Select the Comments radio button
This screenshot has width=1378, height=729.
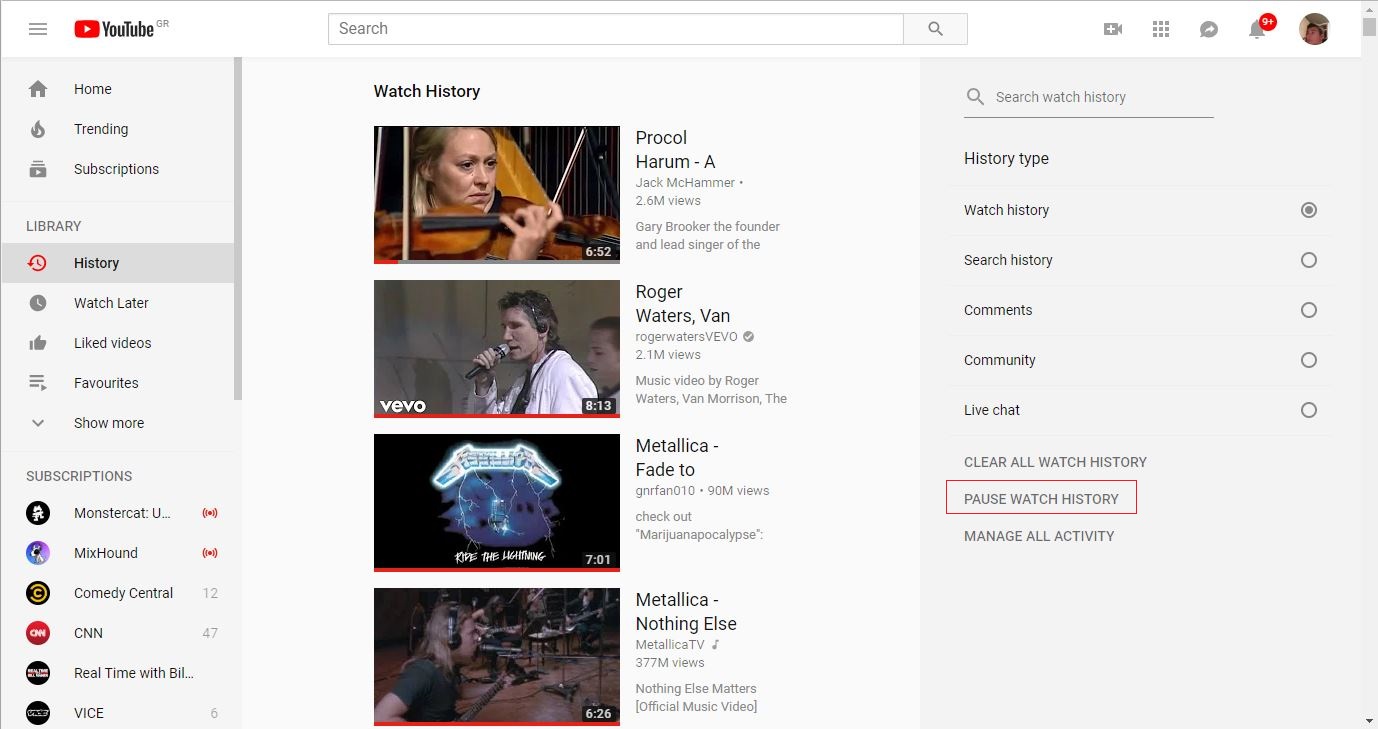[x=1309, y=310]
